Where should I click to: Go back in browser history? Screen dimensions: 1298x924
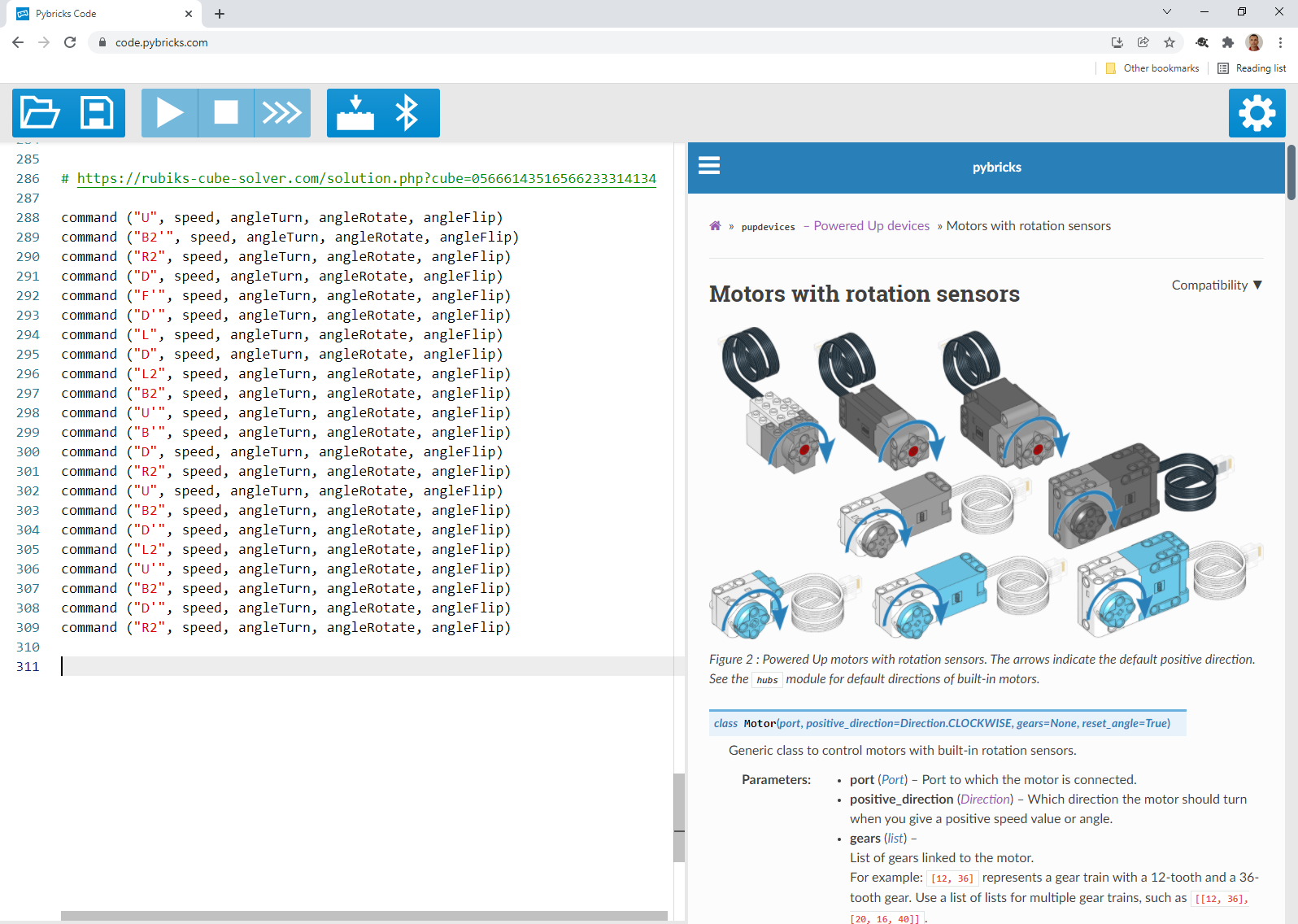pos(18,42)
